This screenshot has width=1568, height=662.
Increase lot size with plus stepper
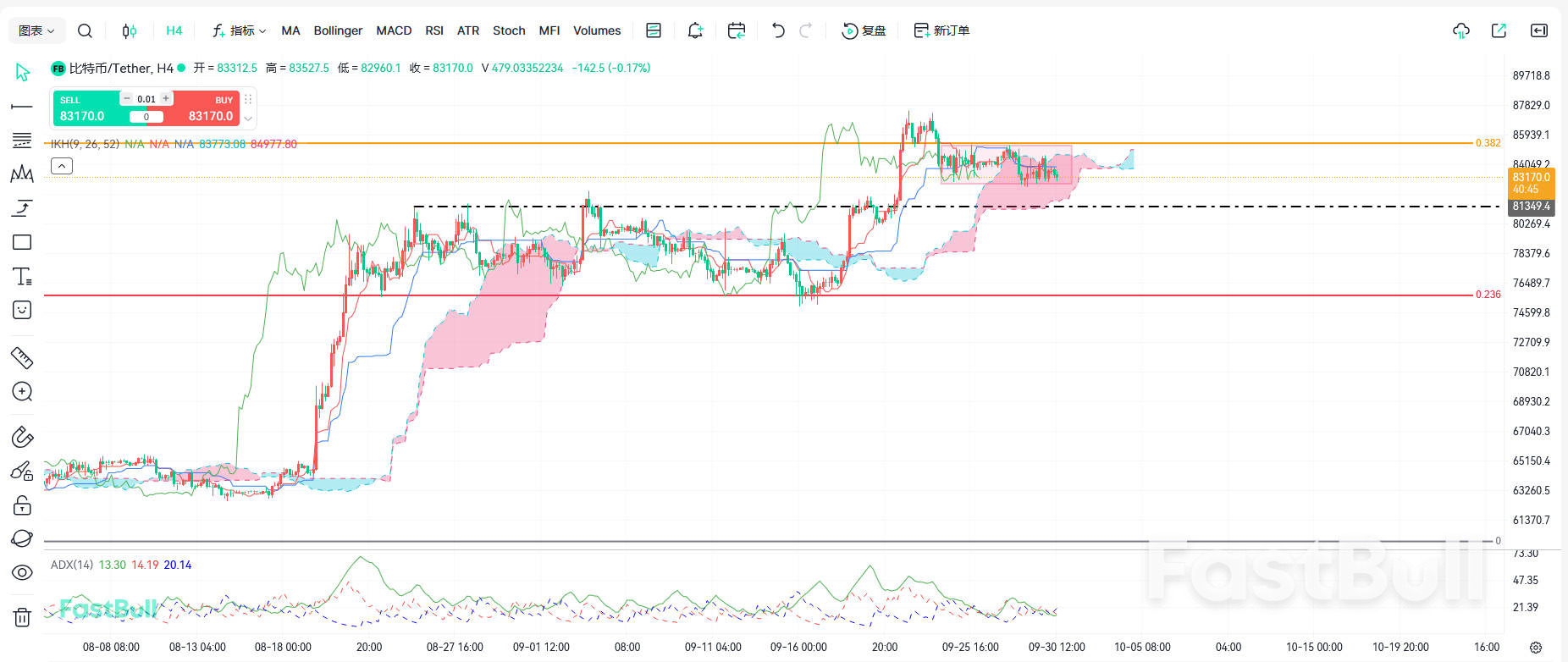[166, 98]
